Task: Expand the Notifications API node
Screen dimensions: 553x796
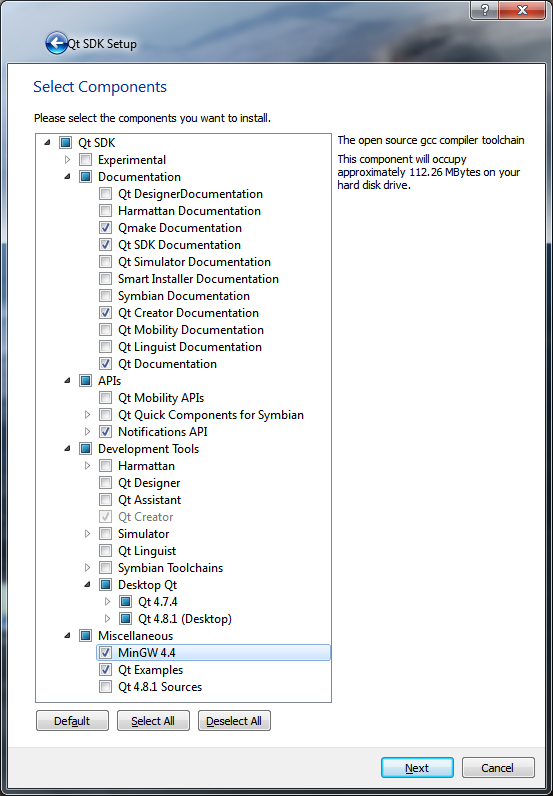Action: 87,432
